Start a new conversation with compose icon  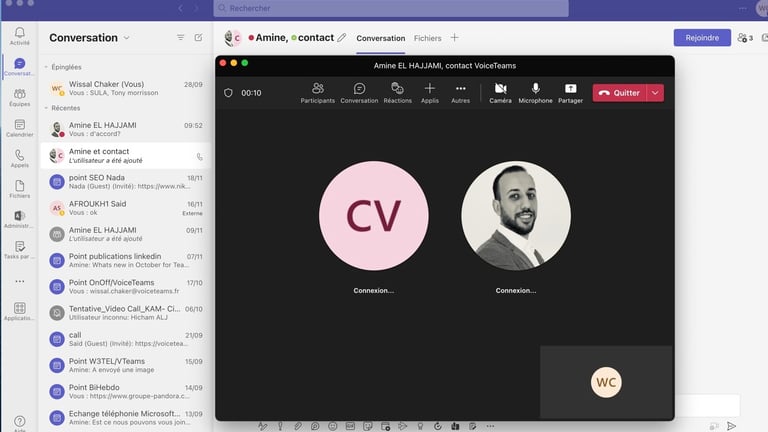pos(198,38)
